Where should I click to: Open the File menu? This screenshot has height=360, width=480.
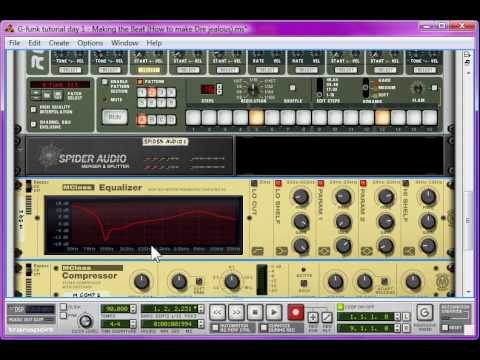(x=14, y=43)
